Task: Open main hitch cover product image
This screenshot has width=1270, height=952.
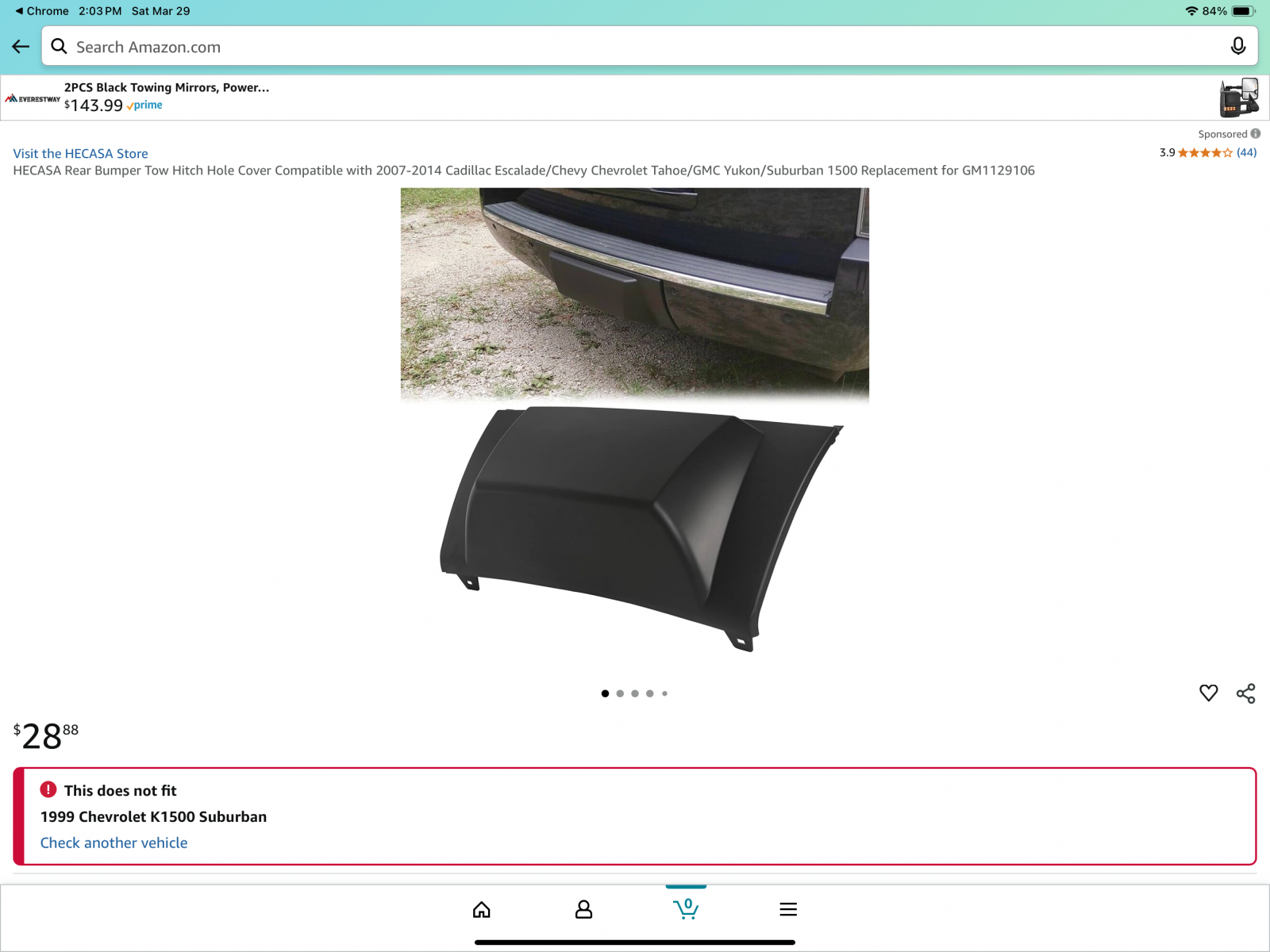Action: point(635,420)
